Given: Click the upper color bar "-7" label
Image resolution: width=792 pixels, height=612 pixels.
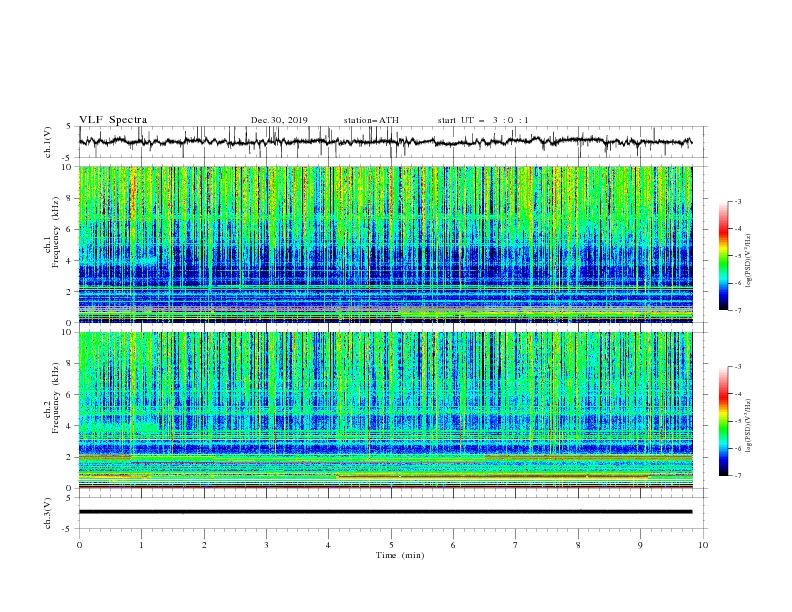Looking at the screenshot, I should point(738,310).
